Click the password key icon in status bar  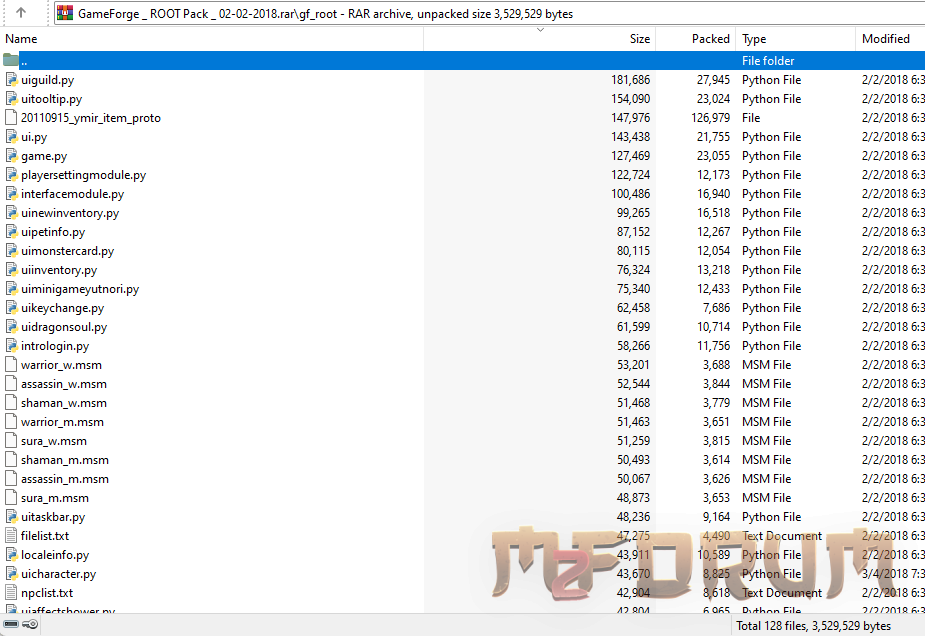pos(31,625)
